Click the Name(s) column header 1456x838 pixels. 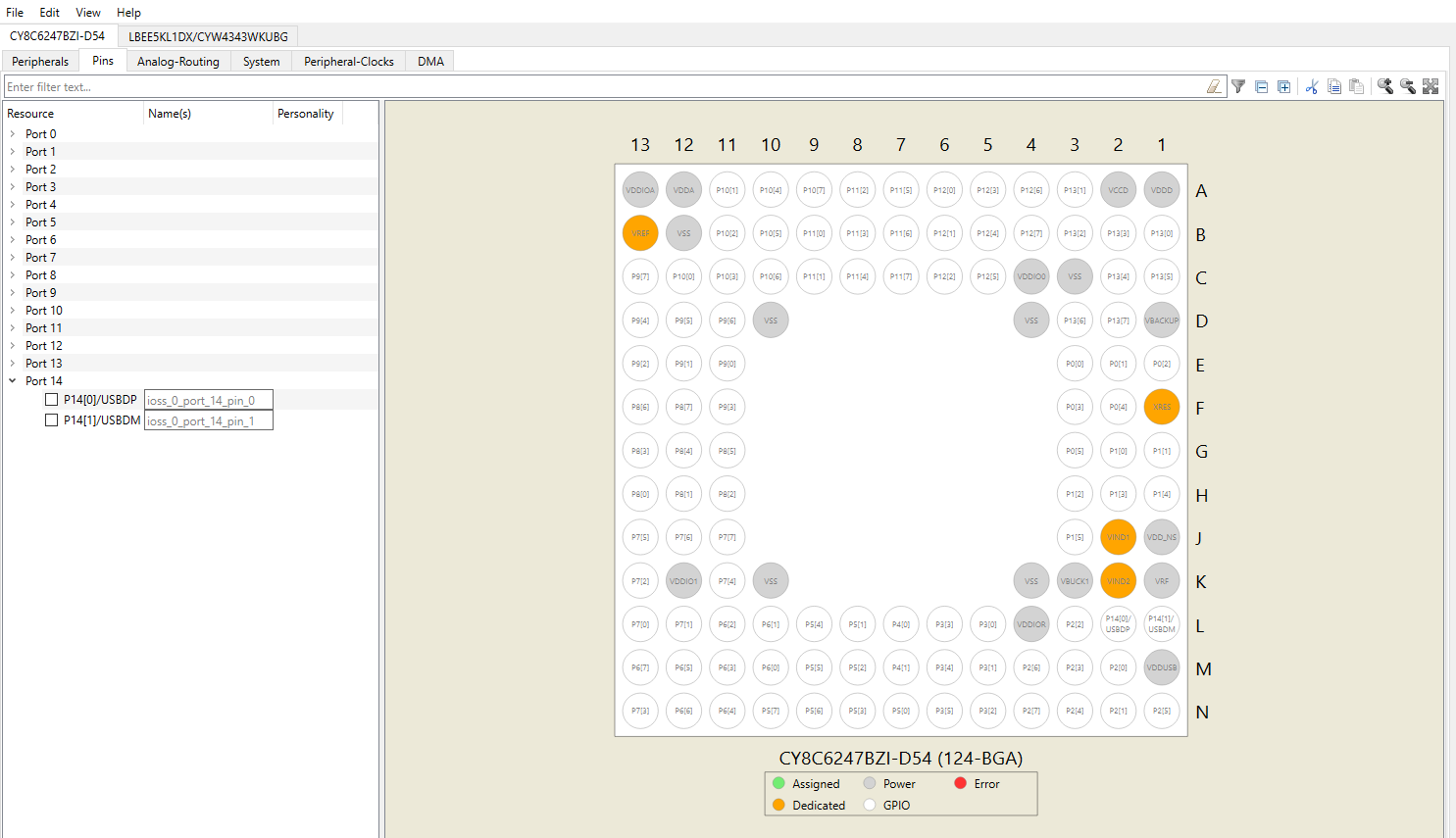[x=208, y=114]
